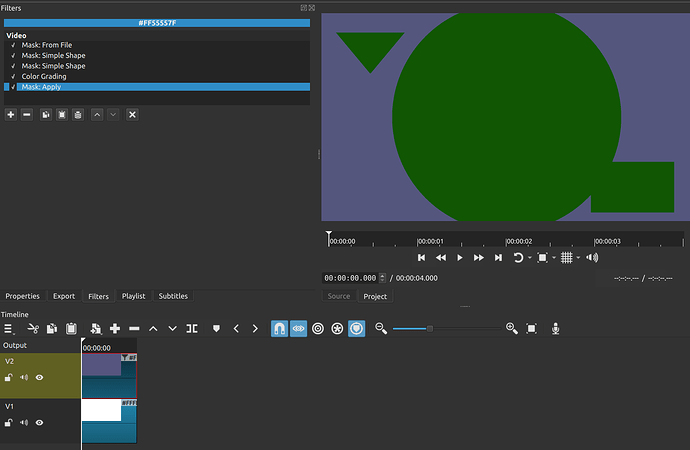Play the project preview

coord(459,258)
